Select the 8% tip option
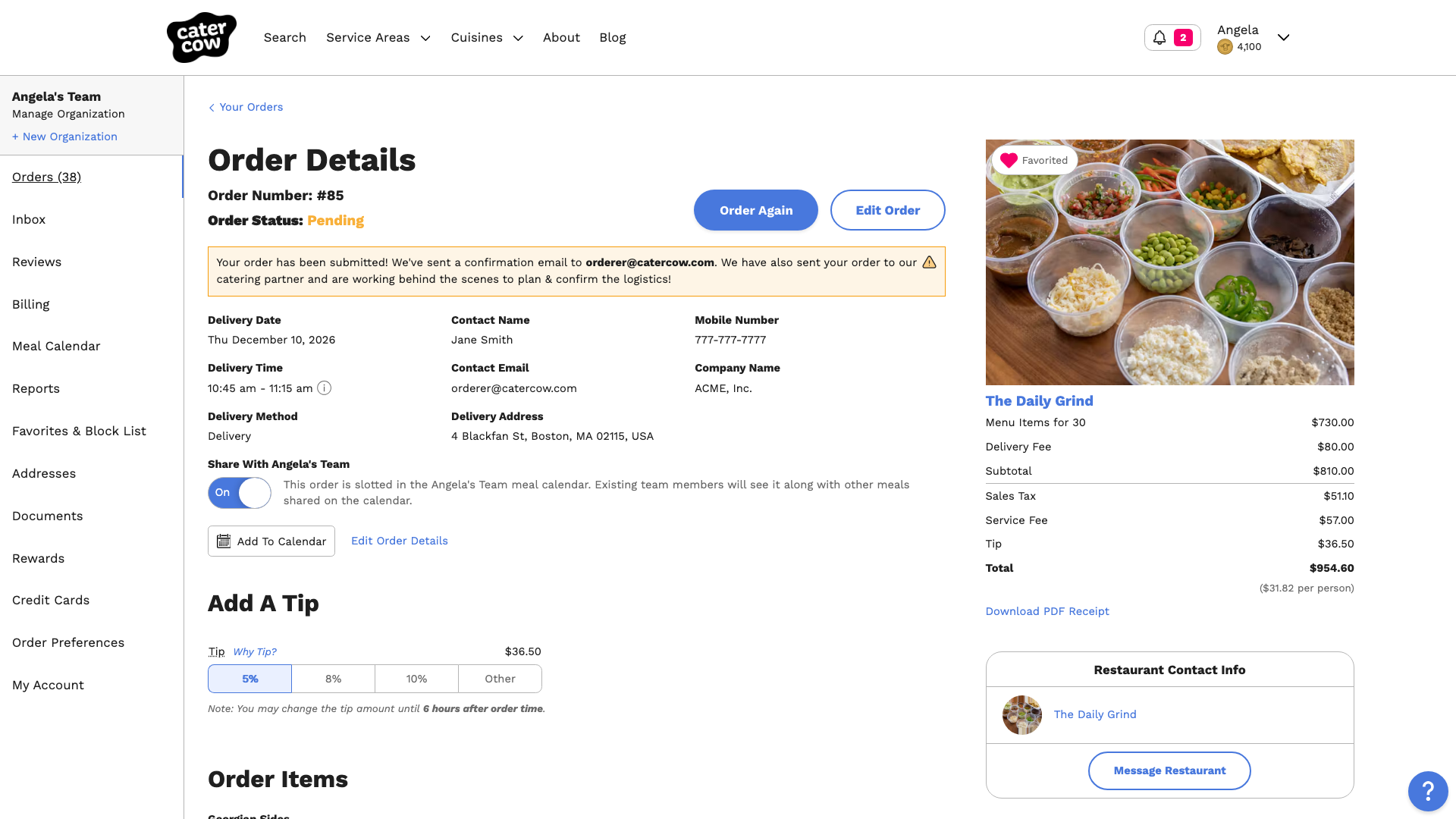This screenshot has height=819, width=1456. 333,679
